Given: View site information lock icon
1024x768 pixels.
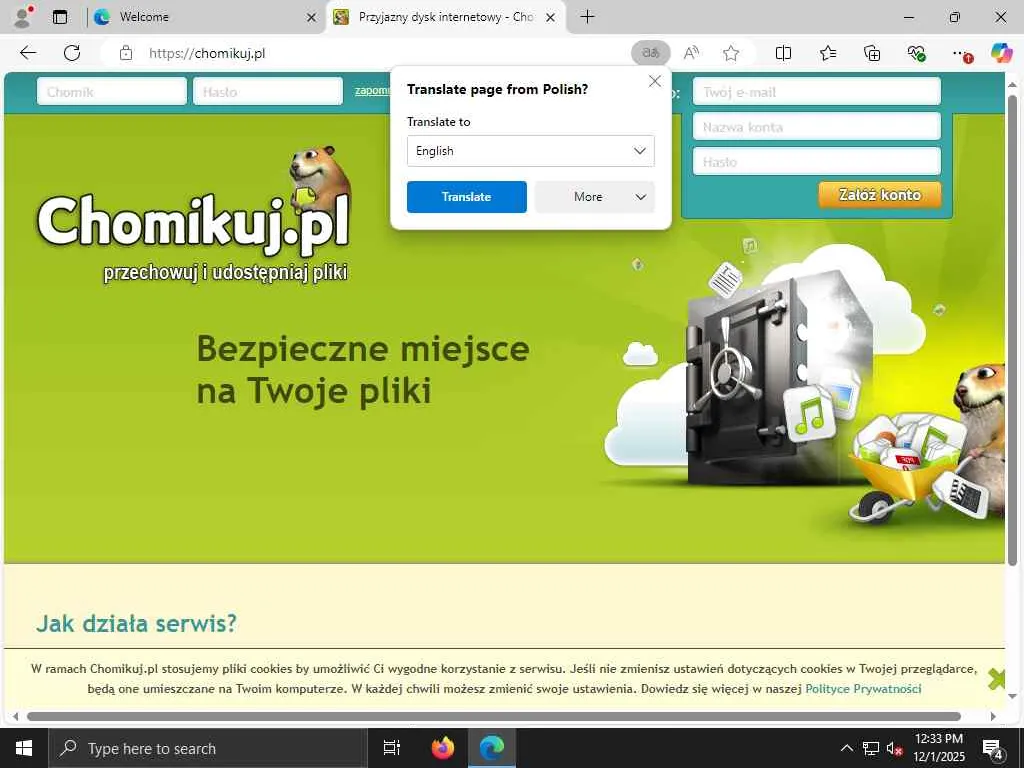Looking at the screenshot, I should [126, 53].
